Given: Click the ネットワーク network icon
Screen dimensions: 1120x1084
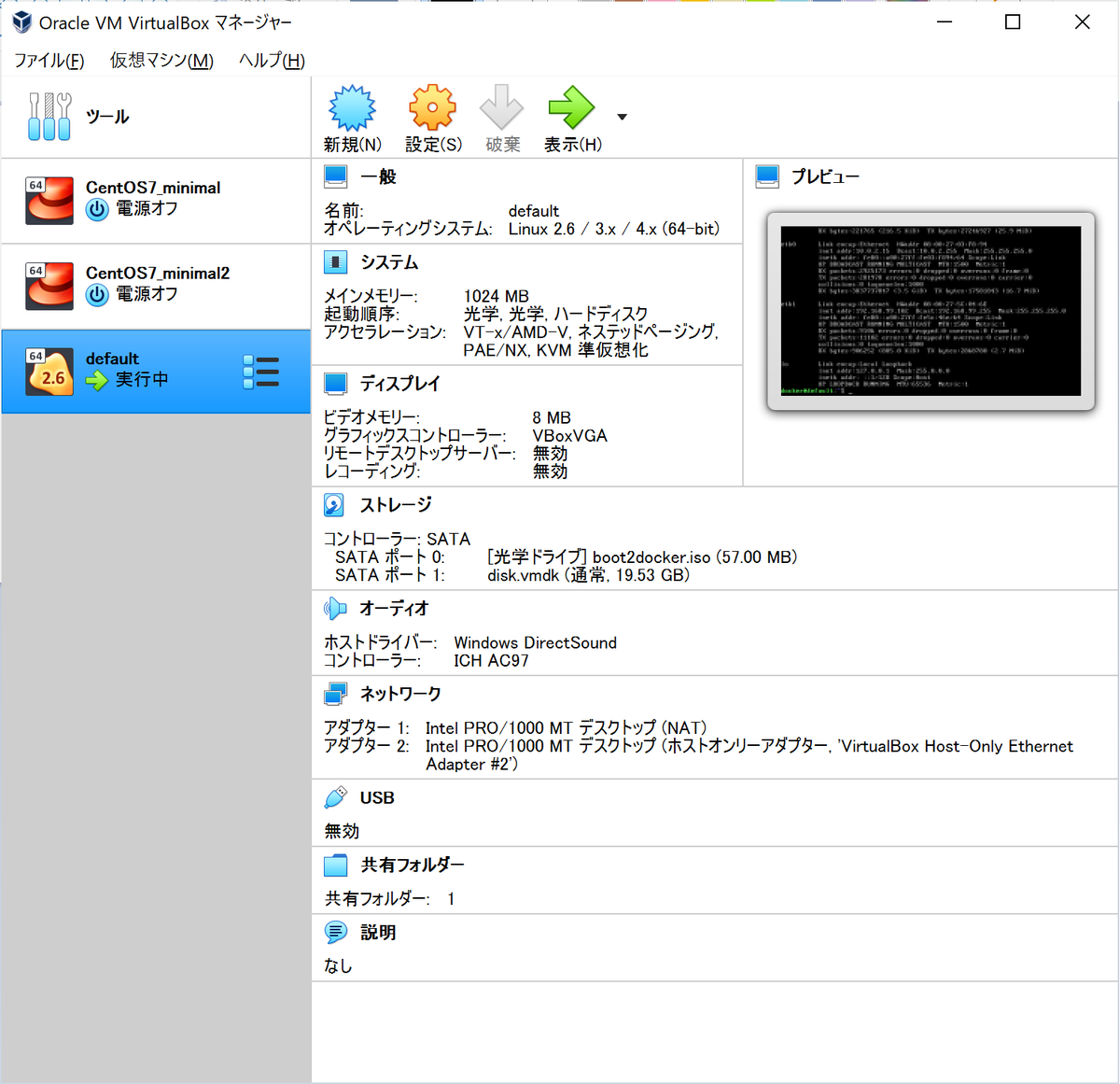Looking at the screenshot, I should click(335, 695).
